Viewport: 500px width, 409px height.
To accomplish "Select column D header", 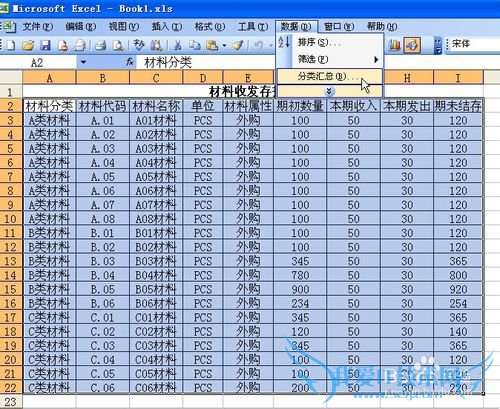I will pyautogui.click(x=203, y=78).
